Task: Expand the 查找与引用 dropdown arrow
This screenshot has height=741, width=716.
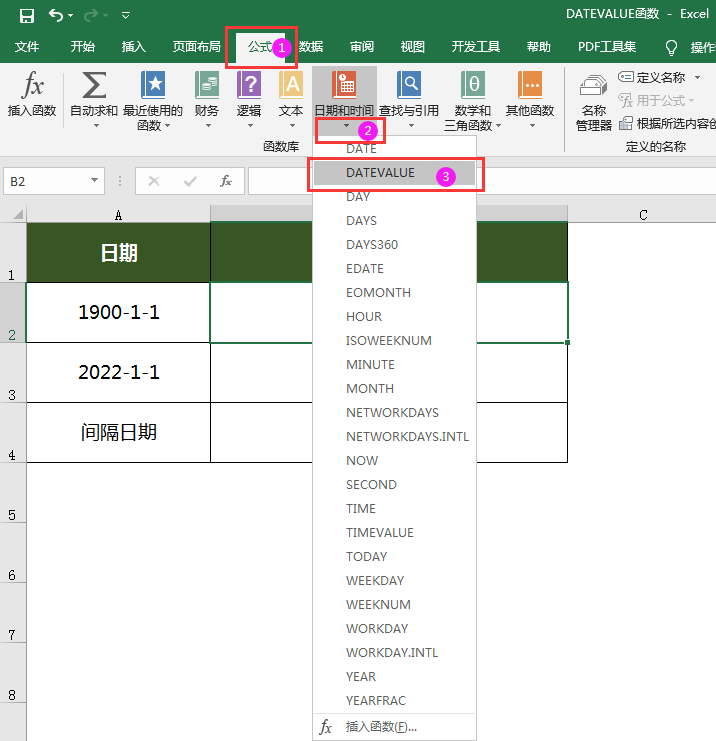Action: (x=411, y=126)
